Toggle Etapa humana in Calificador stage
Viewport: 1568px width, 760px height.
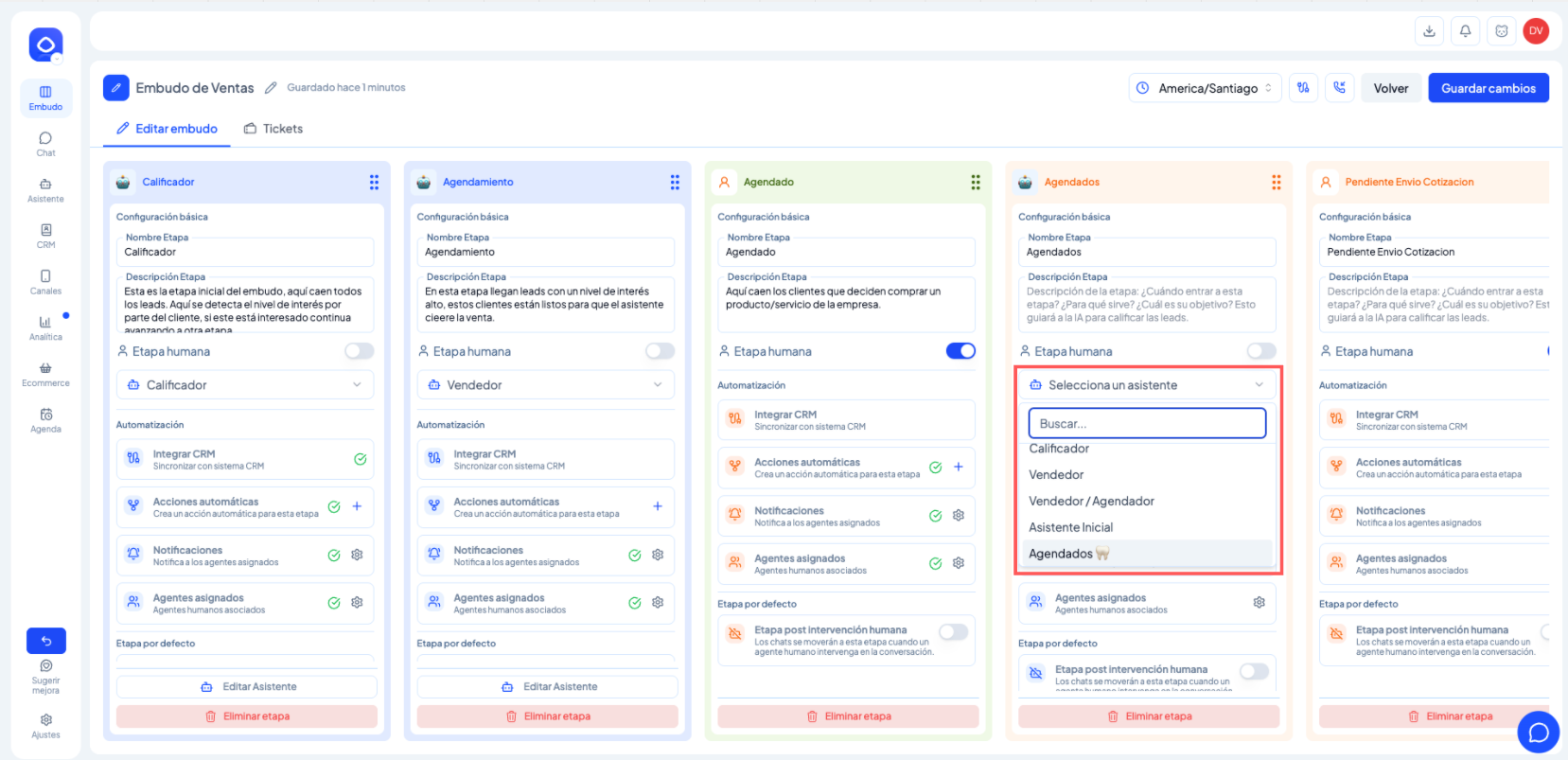click(x=359, y=351)
